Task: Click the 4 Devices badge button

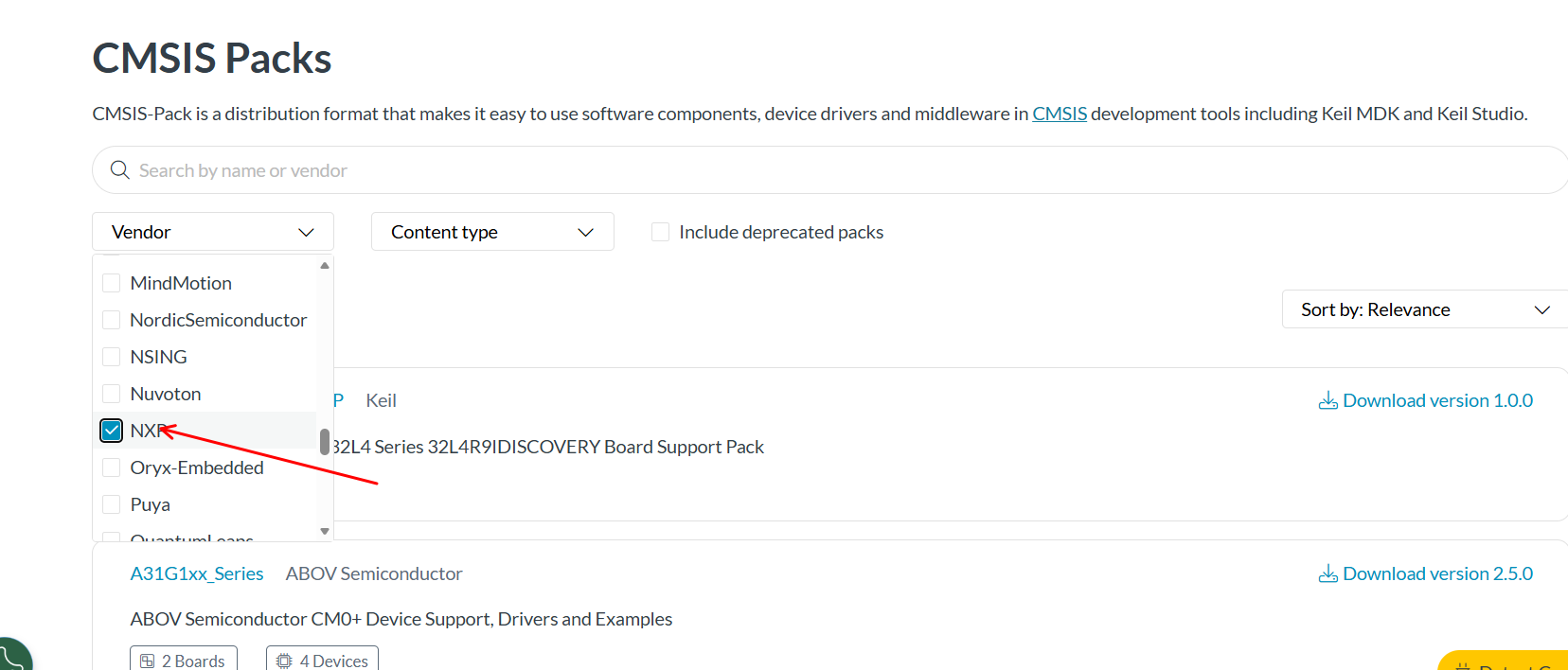Action: (x=323, y=660)
